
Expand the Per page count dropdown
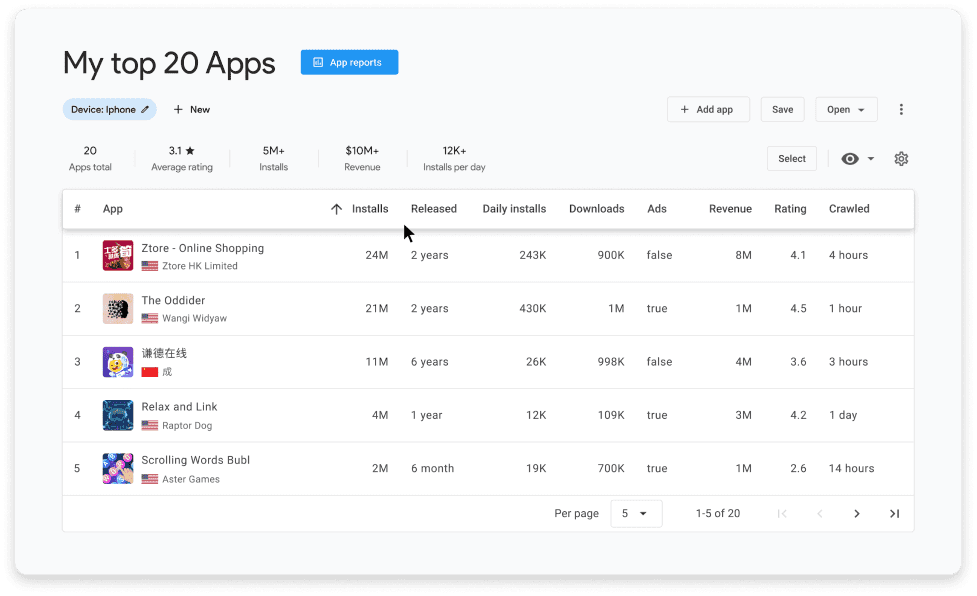click(636, 514)
